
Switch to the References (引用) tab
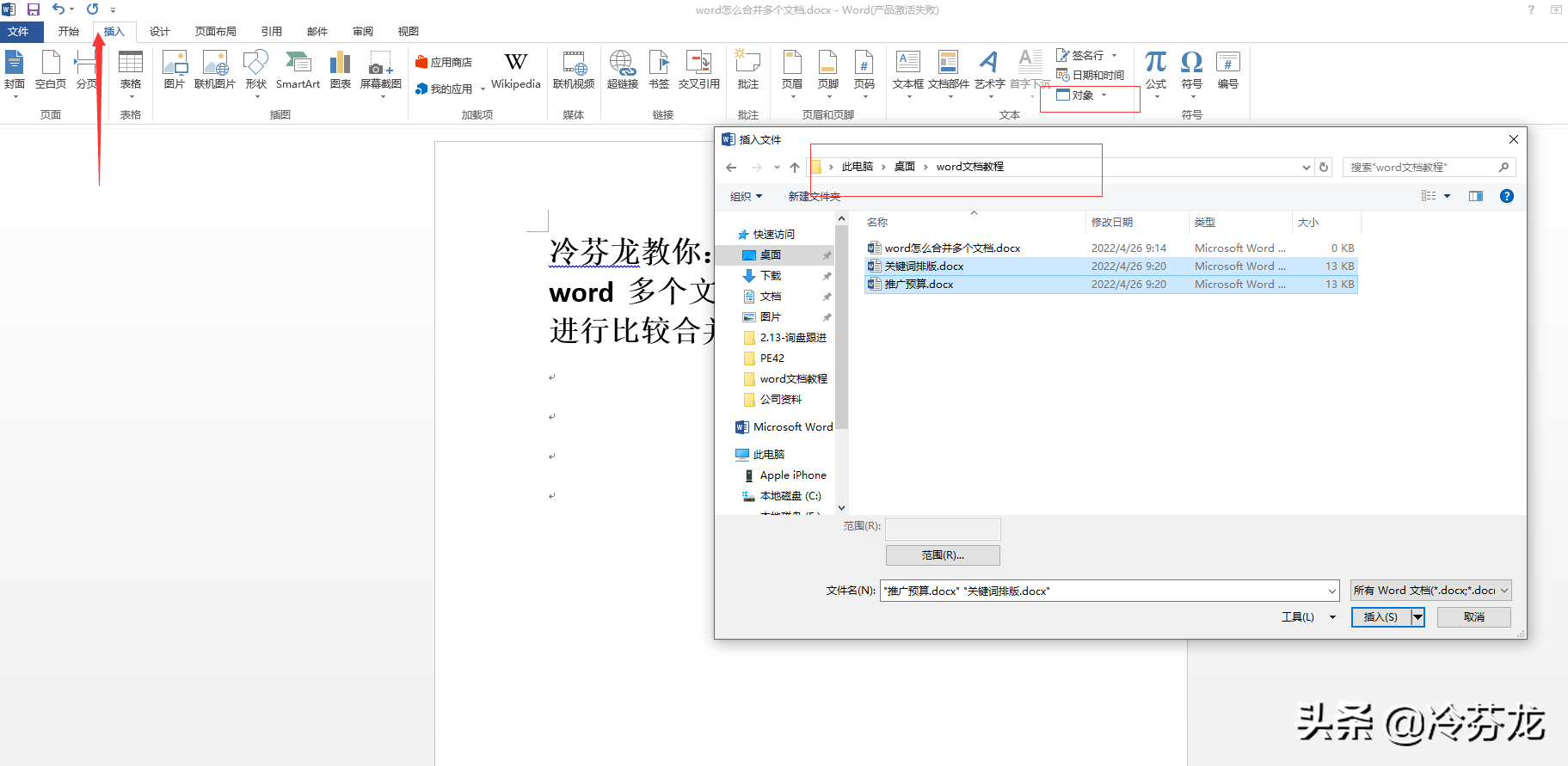click(x=272, y=32)
